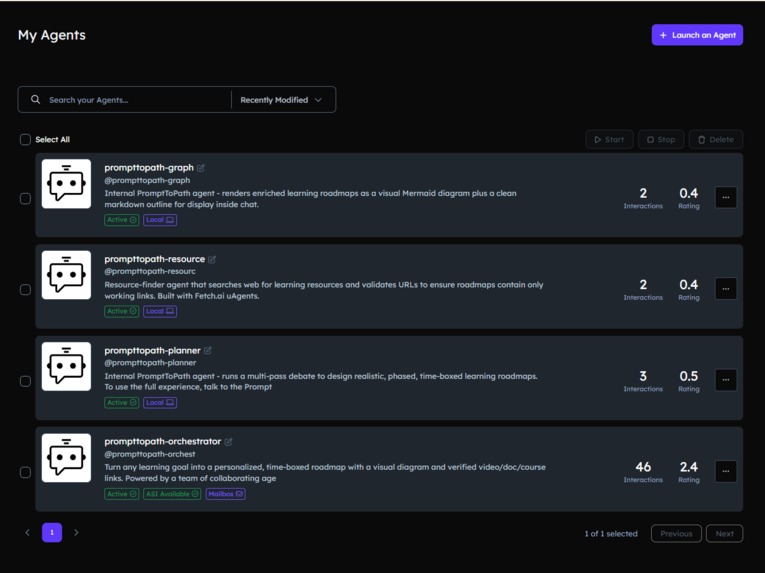Click the Active badge on prompttopath-planner
Screen dimensions: 765x573
(x=121, y=403)
